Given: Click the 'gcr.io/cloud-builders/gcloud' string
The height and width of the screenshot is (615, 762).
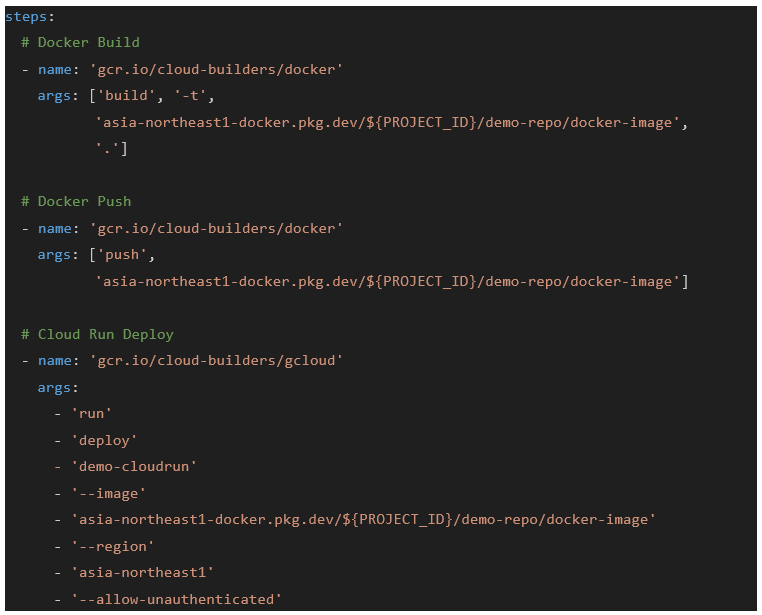Looking at the screenshot, I should (216, 360).
